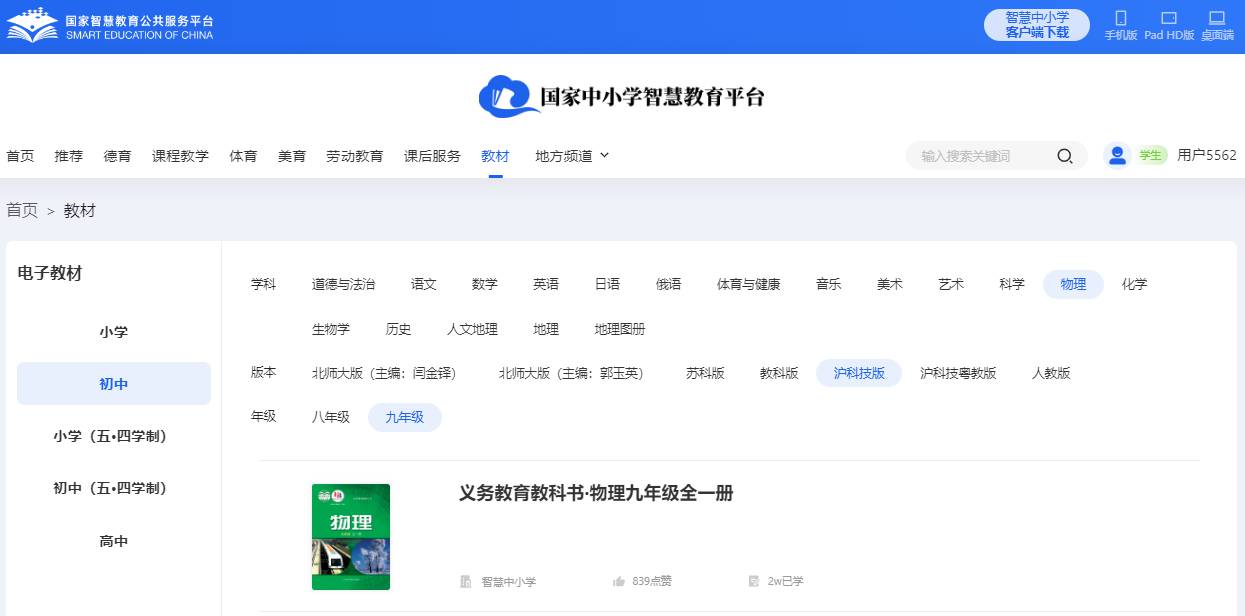This screenshot has width=1245, height=616.
Task: Filter by subject 人文地理
Action: click(472, 329)
